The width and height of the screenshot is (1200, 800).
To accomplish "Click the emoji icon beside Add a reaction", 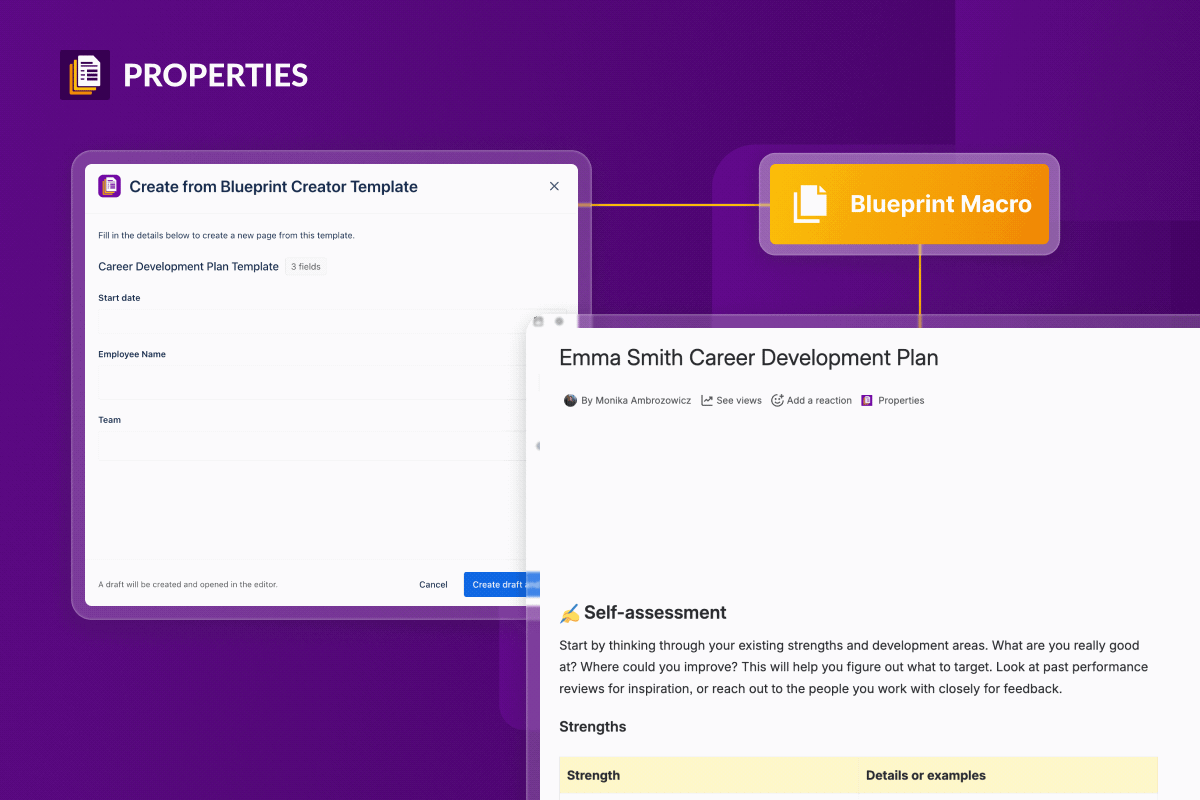I will [x=777, y=400].
